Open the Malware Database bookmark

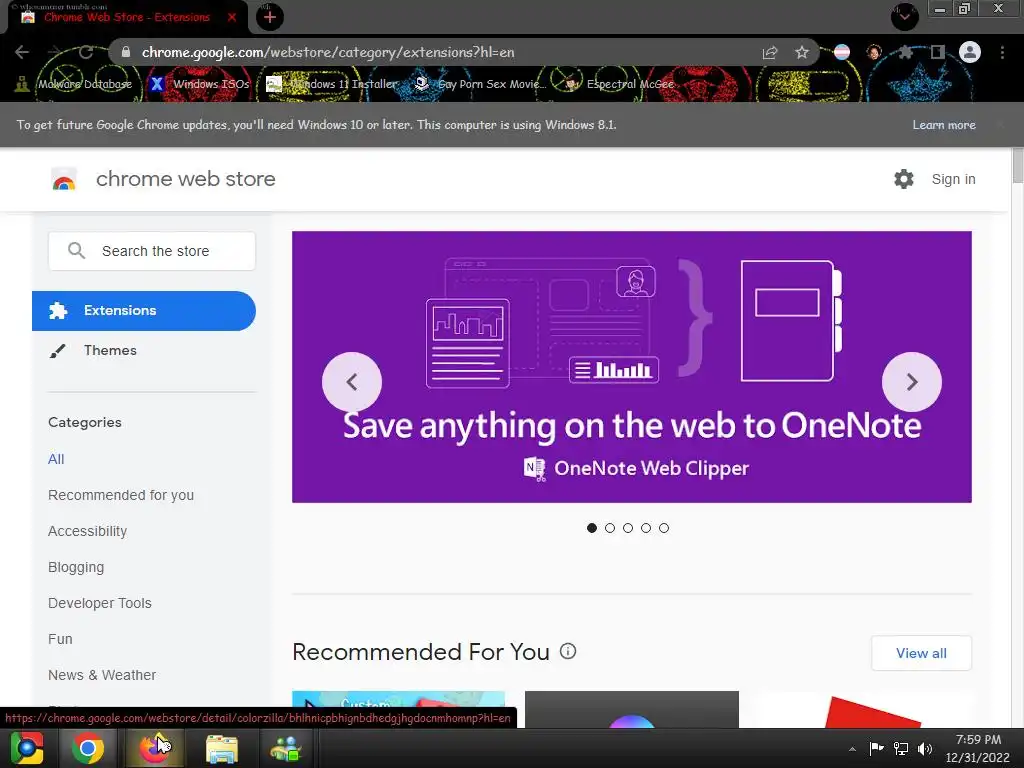click(x=74, y=84)
